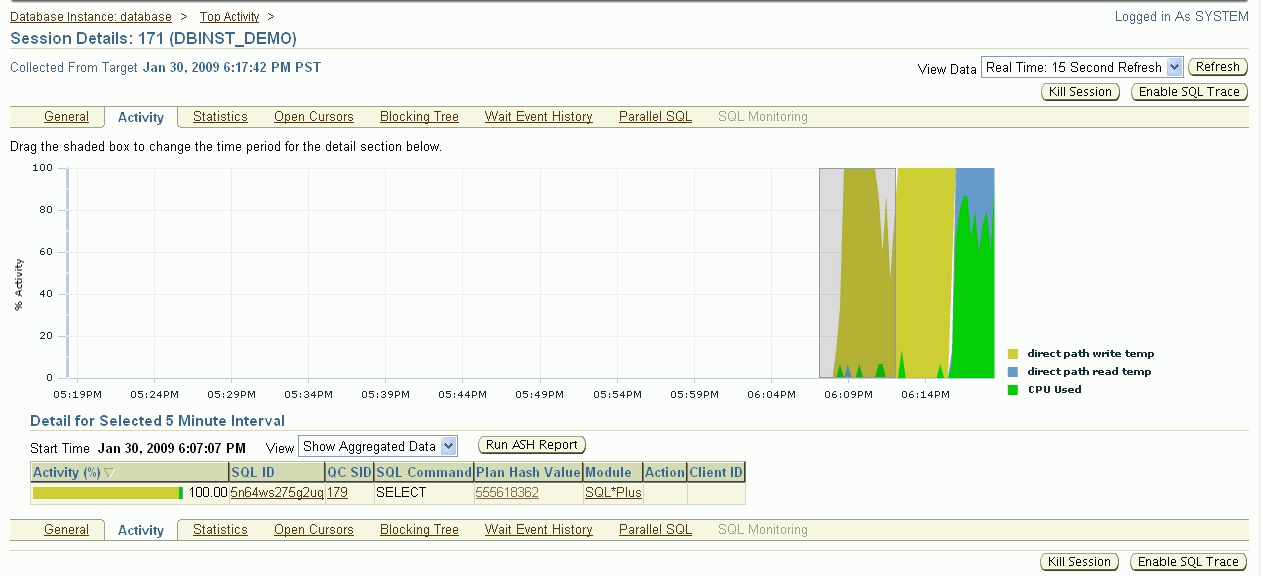Switch to the Parallel SQL tab
This screenshot has height=576, width=1263.
[655, 117]
